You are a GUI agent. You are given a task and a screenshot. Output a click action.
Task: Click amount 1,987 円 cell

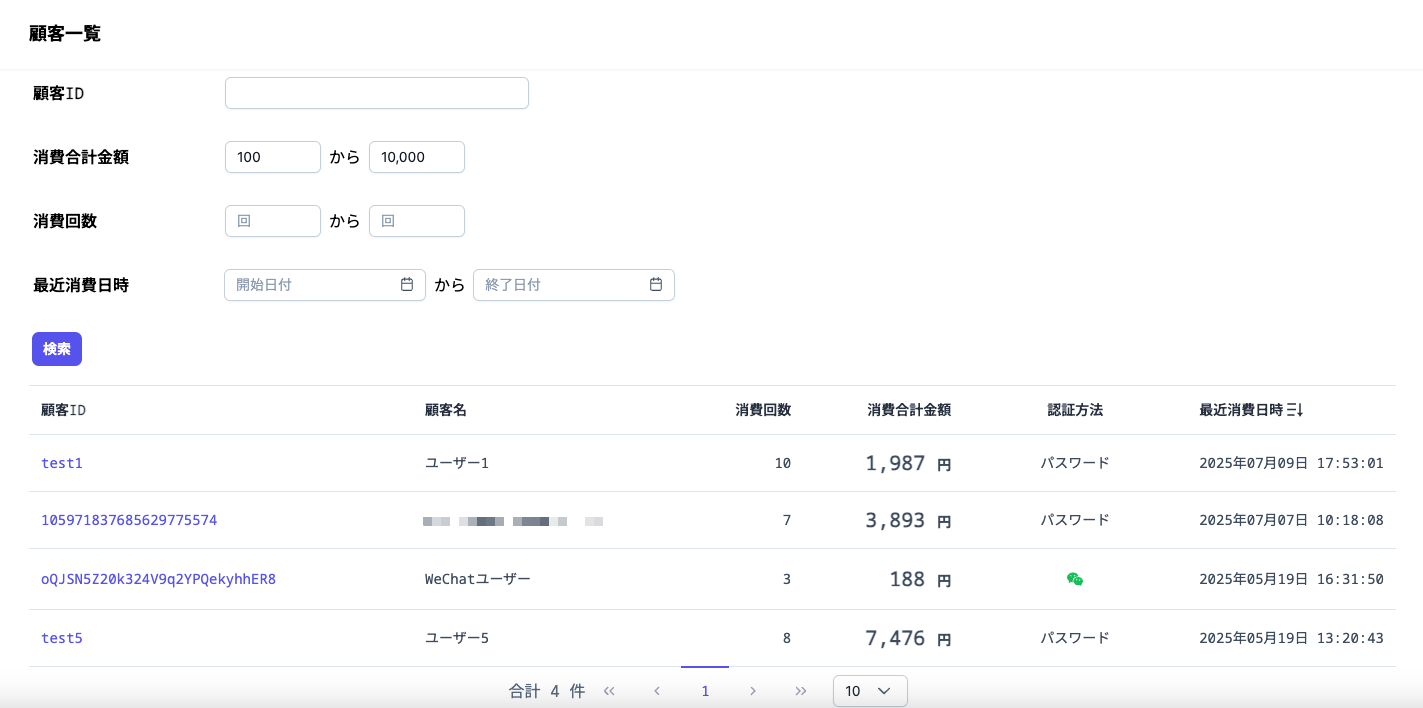click(x=908, y=463)
